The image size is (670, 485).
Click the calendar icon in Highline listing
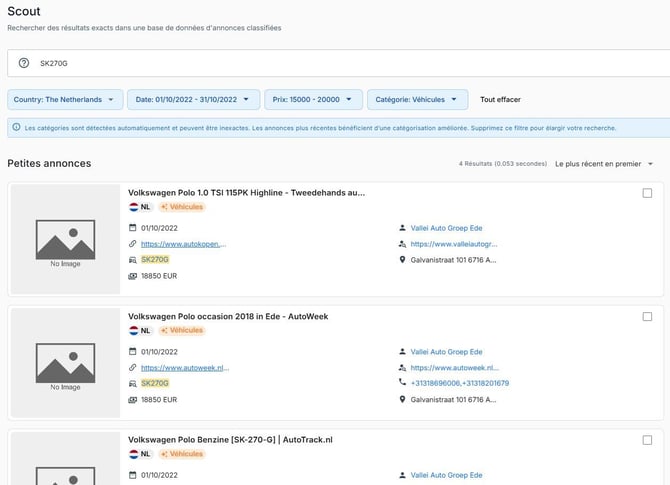click(132, 228)
